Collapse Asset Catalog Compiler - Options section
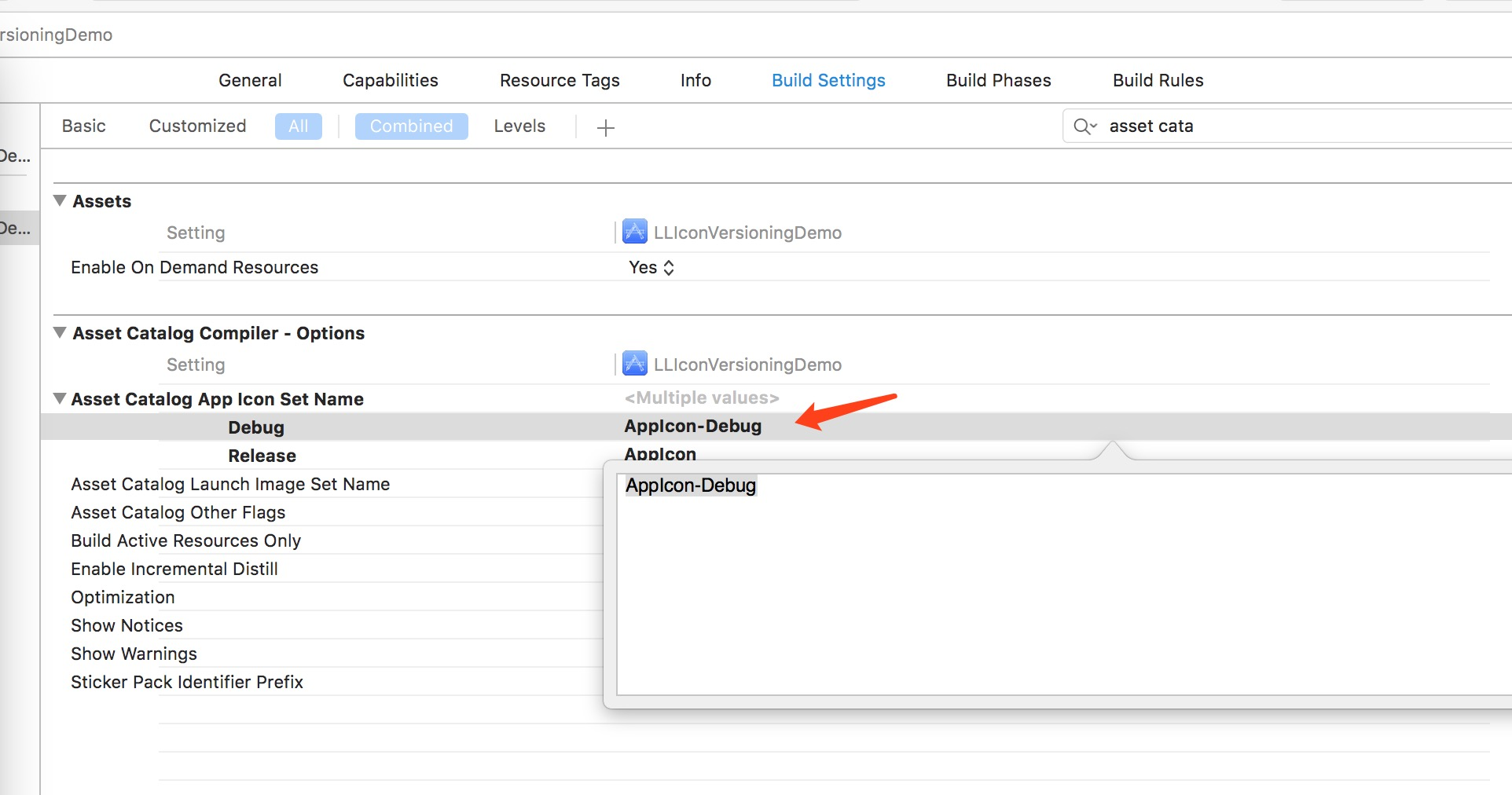1512x795 pixels. coord(60,332)
